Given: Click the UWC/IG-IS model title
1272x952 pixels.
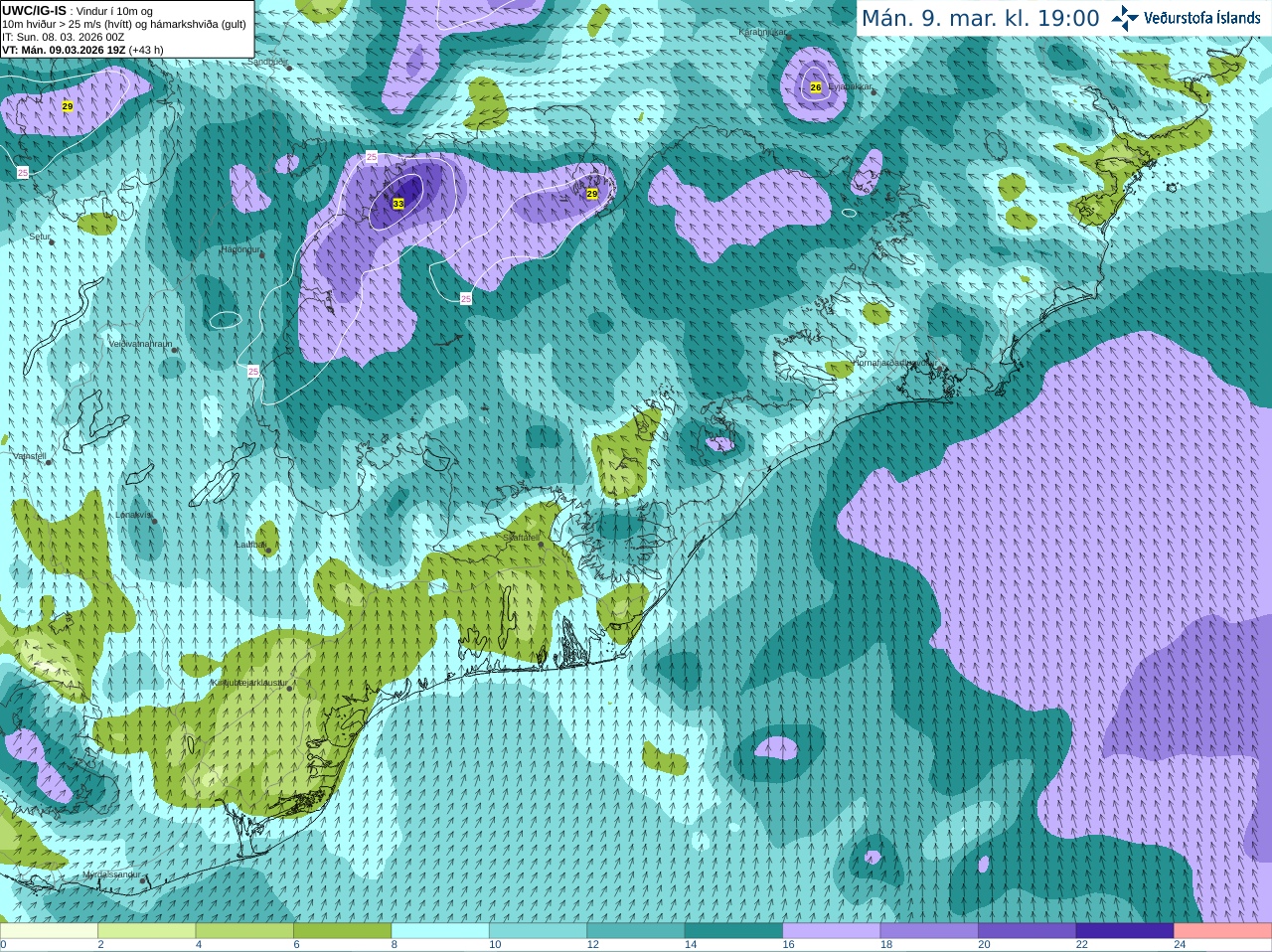Looking at the screenshot, I should click(x=35, y=10).
